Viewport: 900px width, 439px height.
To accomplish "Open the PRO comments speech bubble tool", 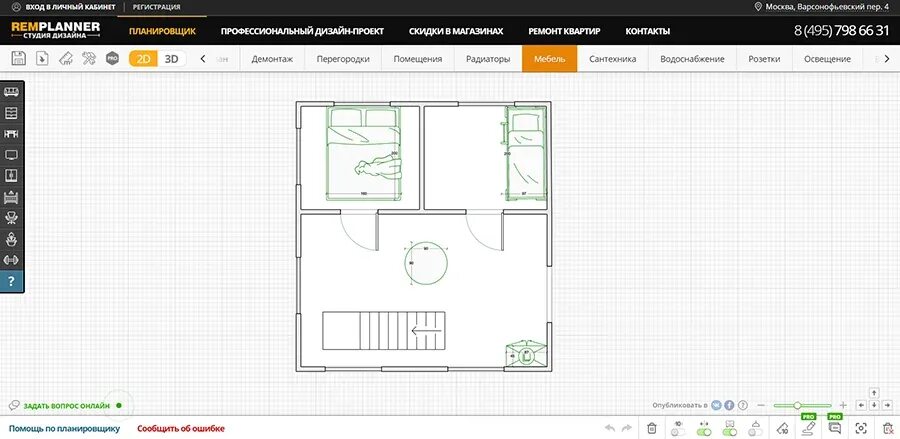I will (x=835, y=428).
